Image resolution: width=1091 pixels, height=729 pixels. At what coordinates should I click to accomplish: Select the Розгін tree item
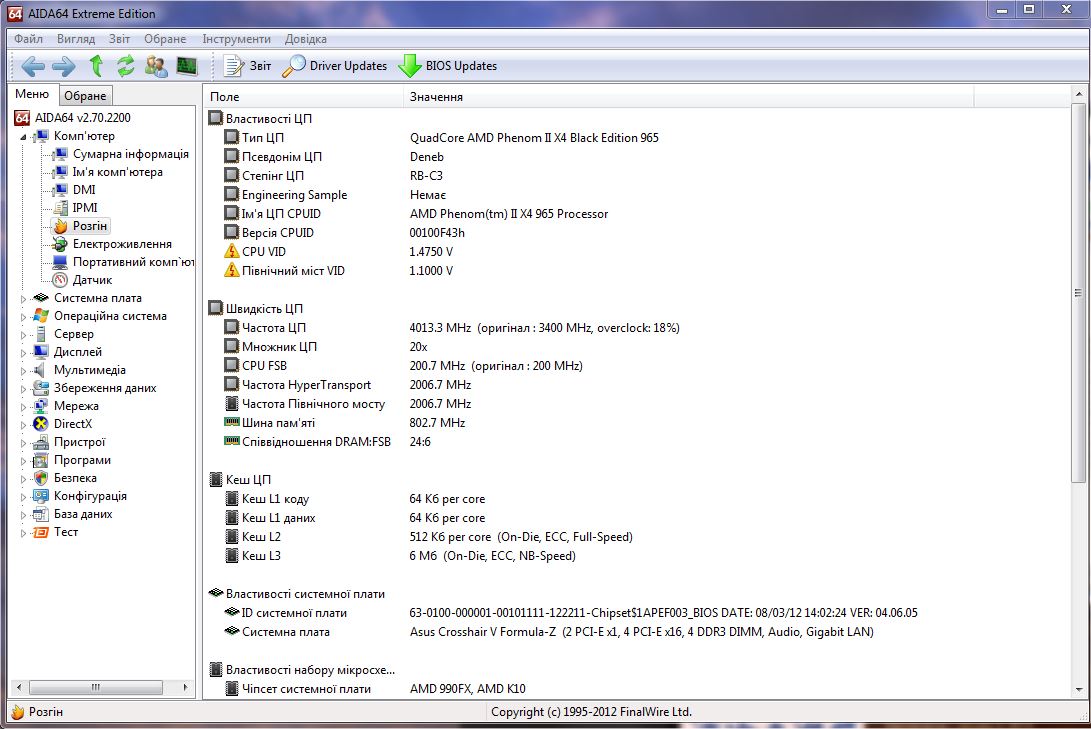[x=81, y=225]
